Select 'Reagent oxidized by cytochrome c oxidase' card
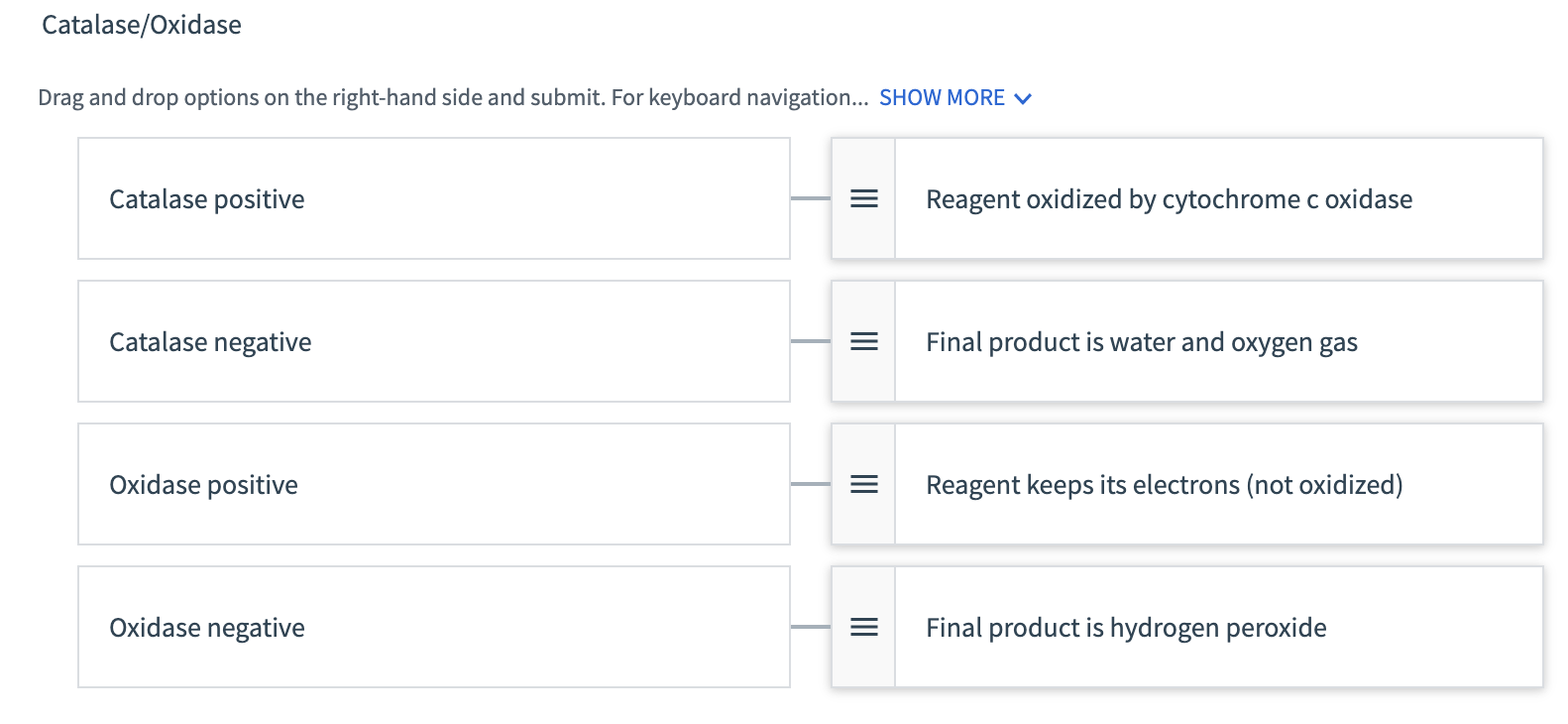Screen dimensions: 1568x724 pos(1217,198)
